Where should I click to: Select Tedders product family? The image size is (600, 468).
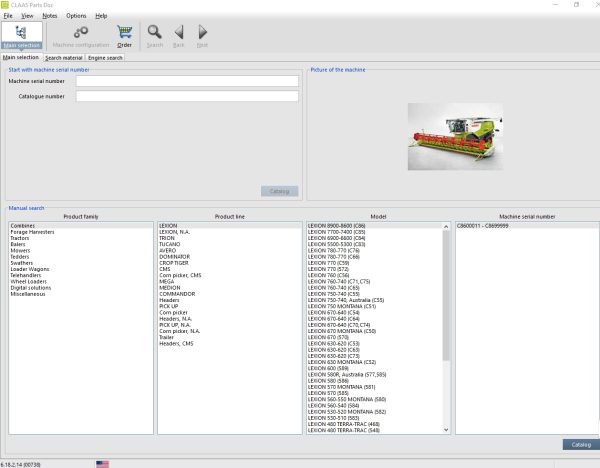(81, 257)
